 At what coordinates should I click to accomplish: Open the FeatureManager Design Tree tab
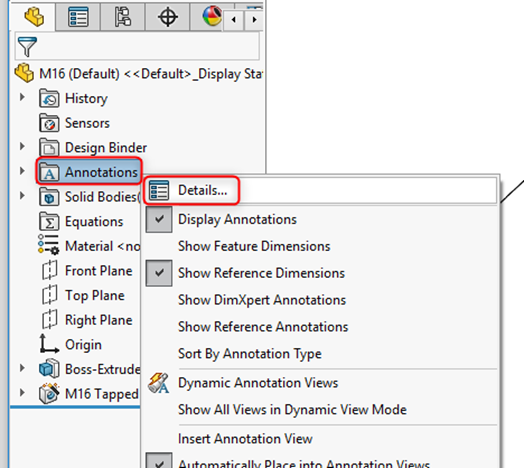33,16
